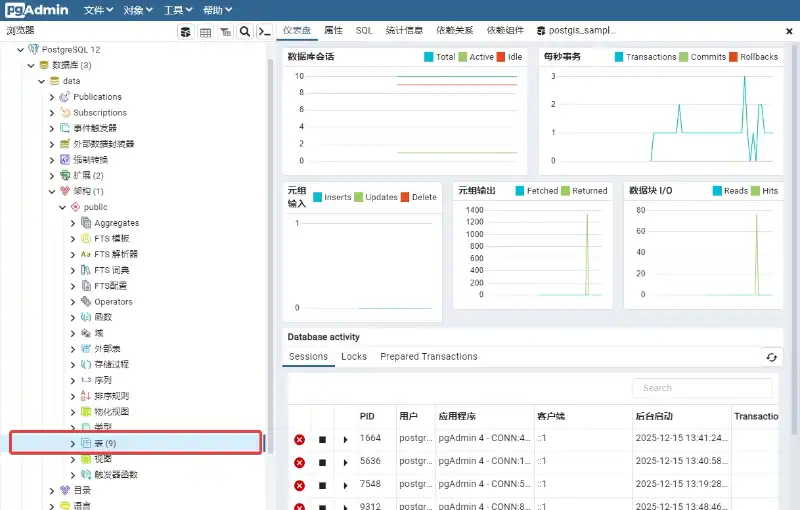Screen dimensions: 800x510
Task: Switch to the SQL tab
Action: point(364,31)
